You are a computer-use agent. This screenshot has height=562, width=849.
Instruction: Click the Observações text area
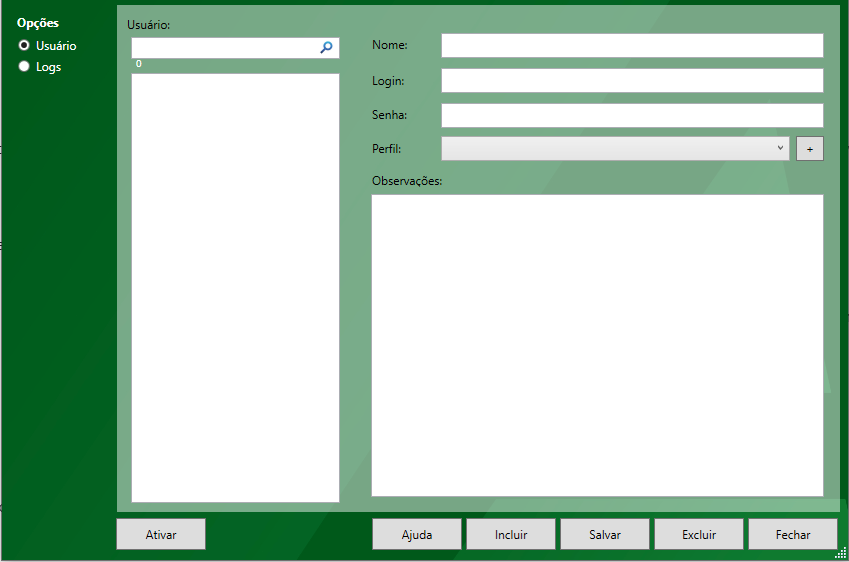coord(597,345)
